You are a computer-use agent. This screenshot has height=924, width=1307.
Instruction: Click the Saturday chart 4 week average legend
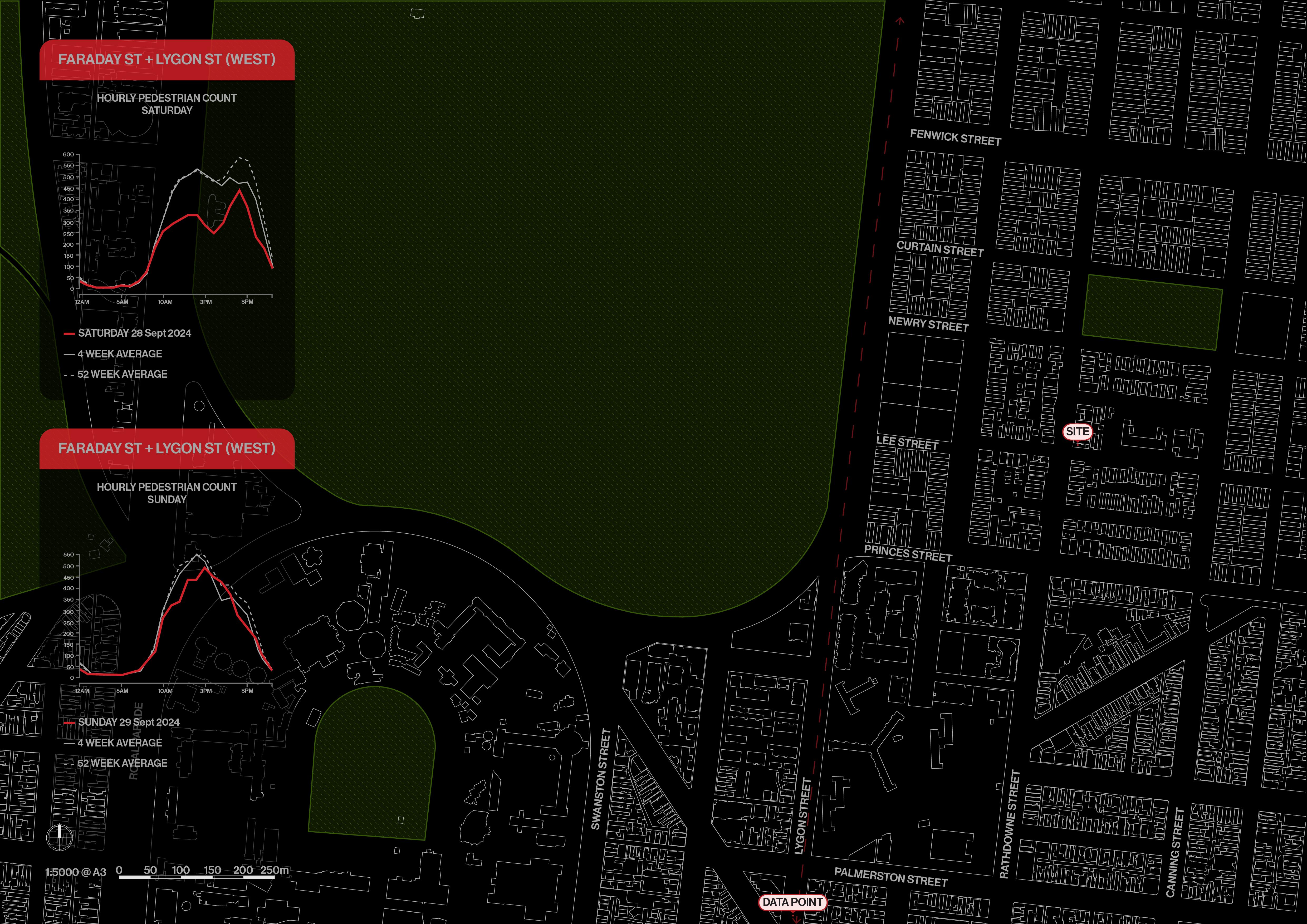tap(120, 354)
